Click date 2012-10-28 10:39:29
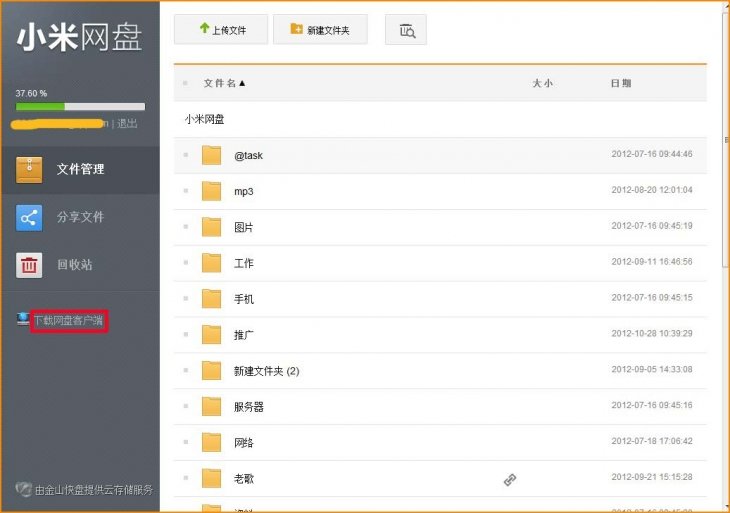 652,333
